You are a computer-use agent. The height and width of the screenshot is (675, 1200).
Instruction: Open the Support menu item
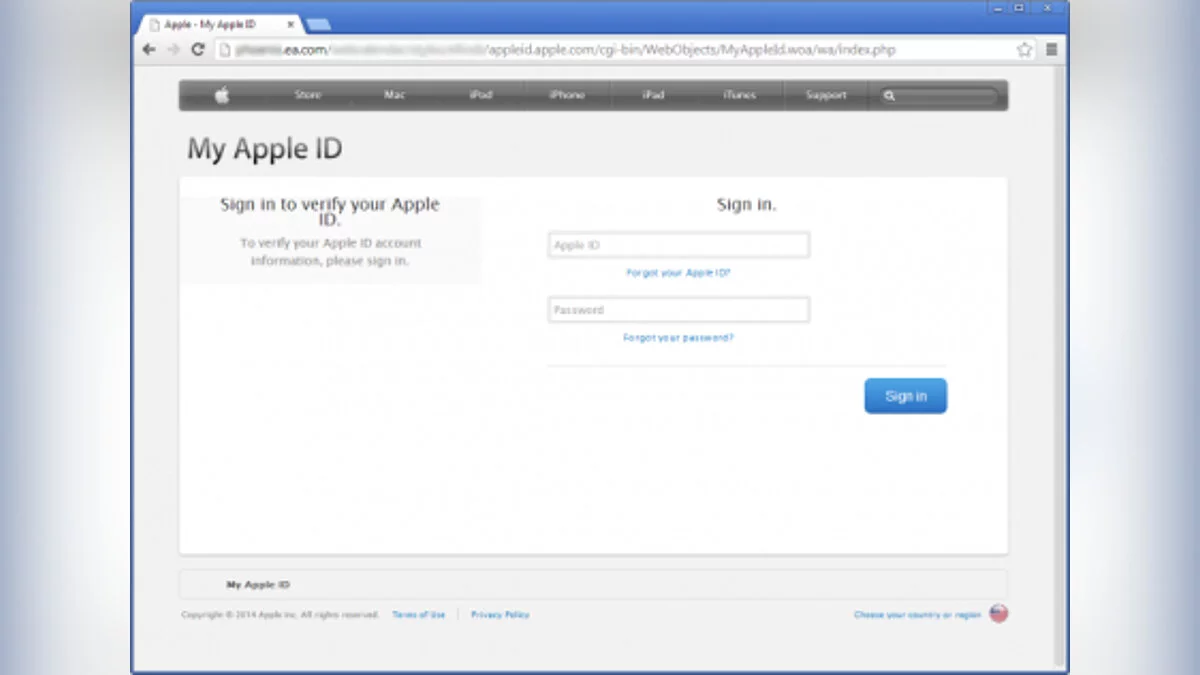point(826,95)
